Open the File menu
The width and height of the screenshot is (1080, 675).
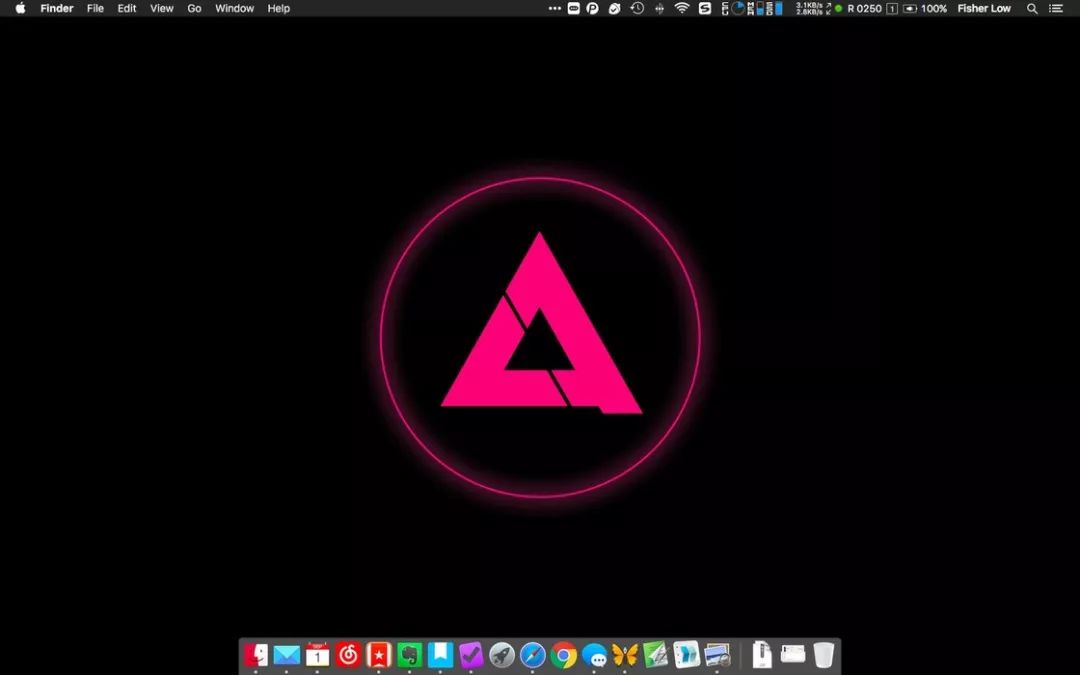[95, 8]
